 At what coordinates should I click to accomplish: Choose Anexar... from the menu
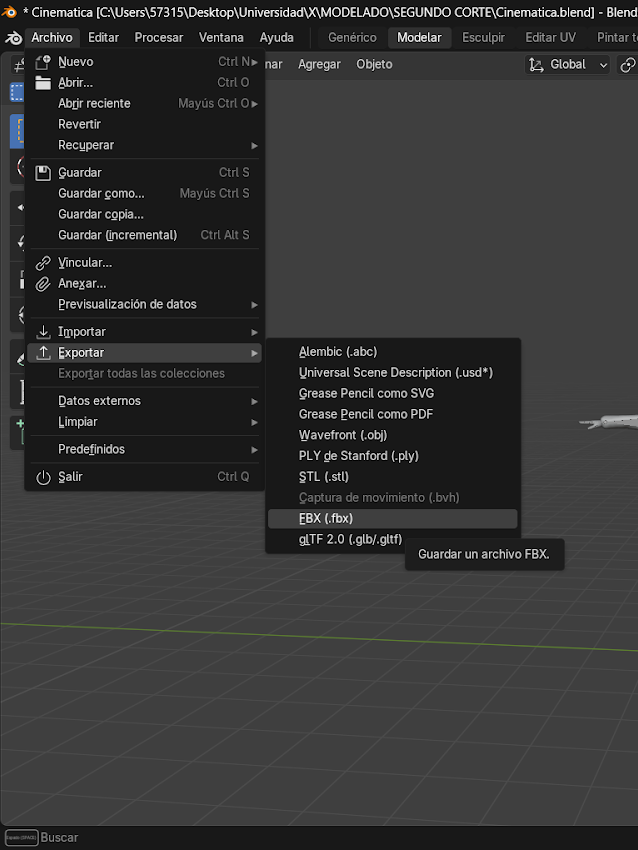(x=145, y=284)
